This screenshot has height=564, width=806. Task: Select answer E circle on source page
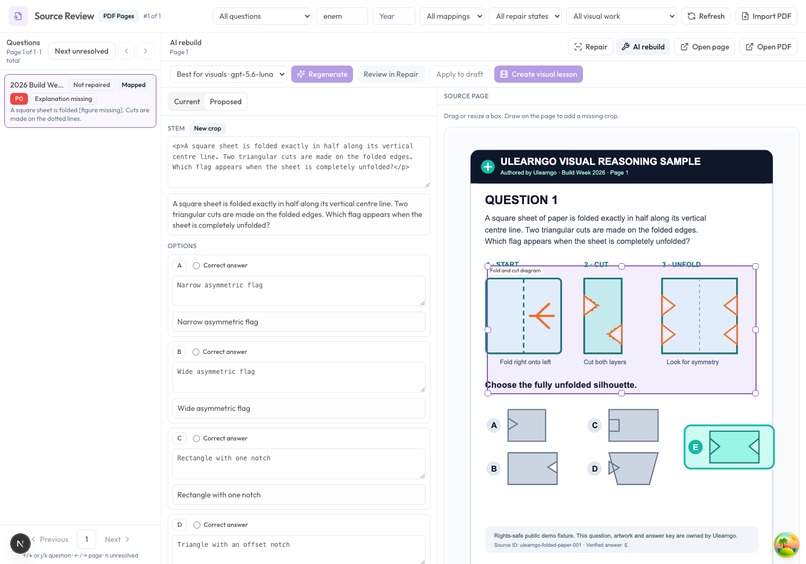point(695,447)
